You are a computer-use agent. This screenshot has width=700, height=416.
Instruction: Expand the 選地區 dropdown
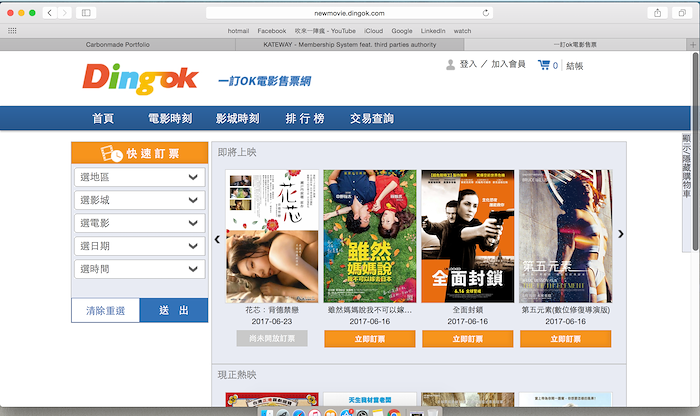[140, 177]
